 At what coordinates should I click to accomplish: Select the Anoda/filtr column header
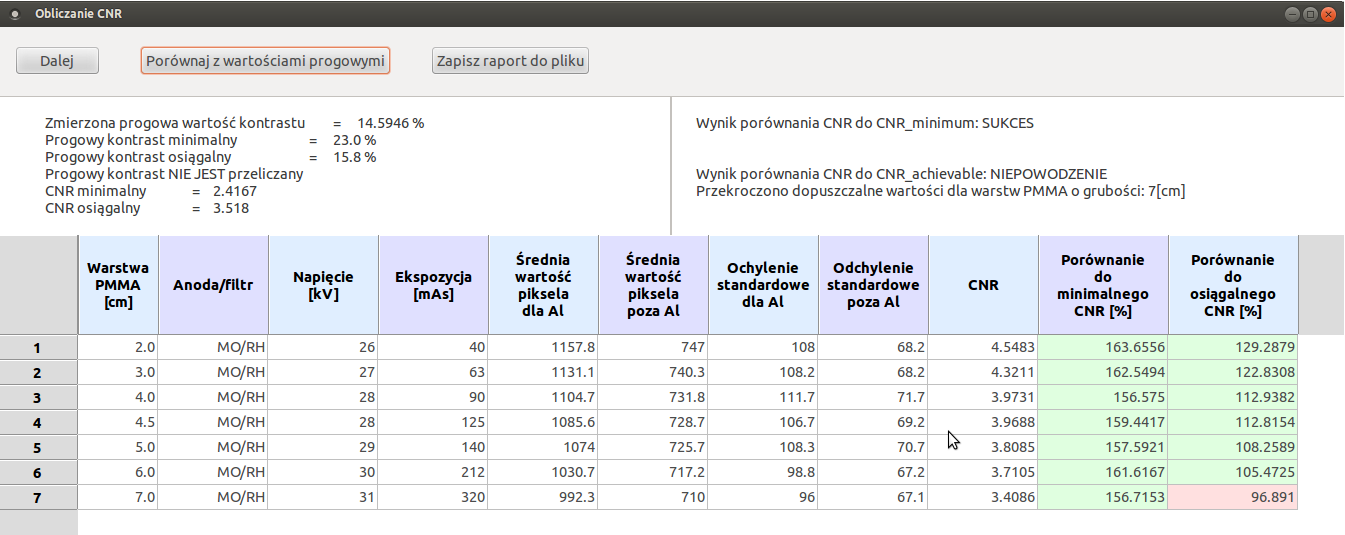click(213, 285)
